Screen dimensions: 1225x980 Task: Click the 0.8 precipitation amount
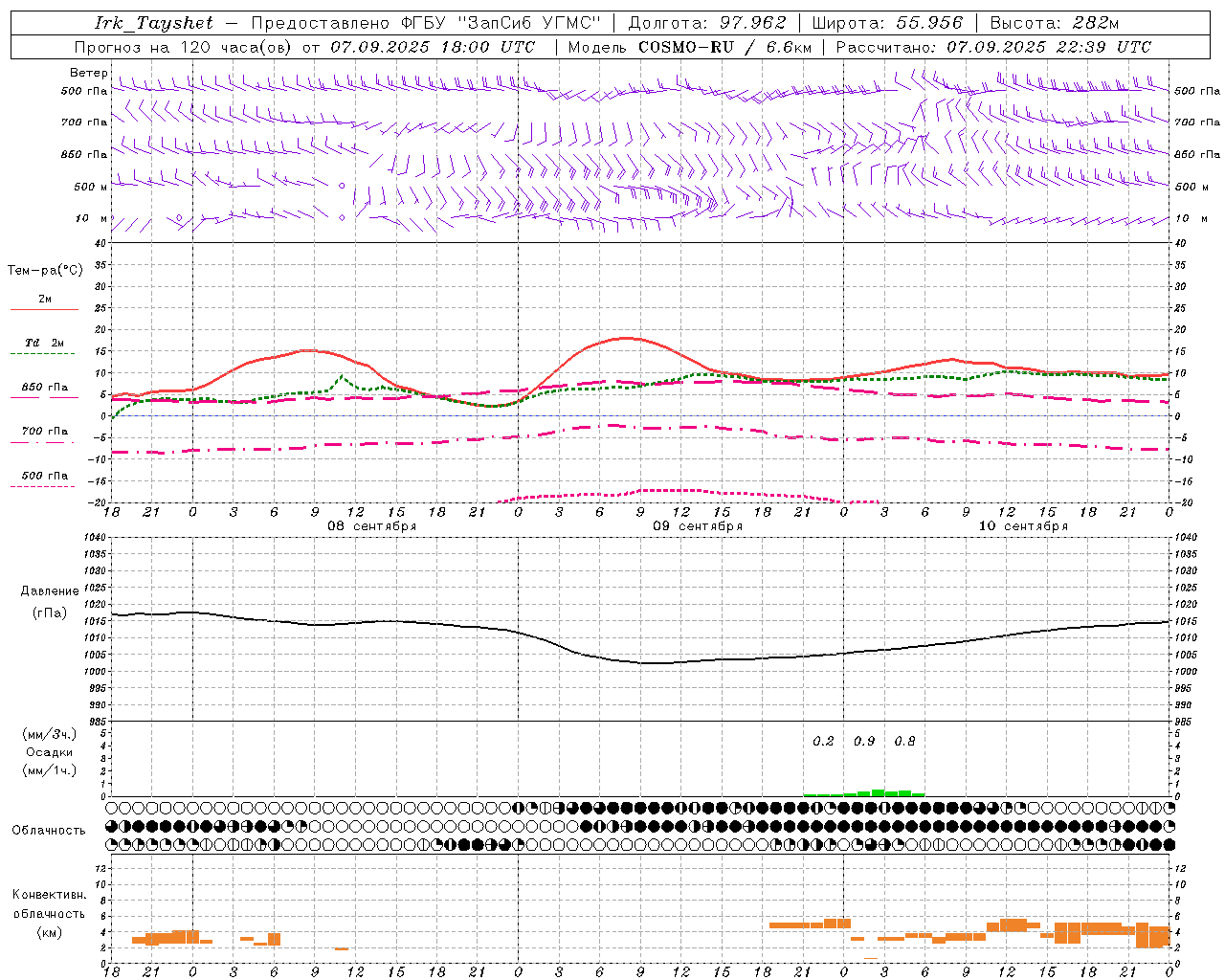(904, 741)
